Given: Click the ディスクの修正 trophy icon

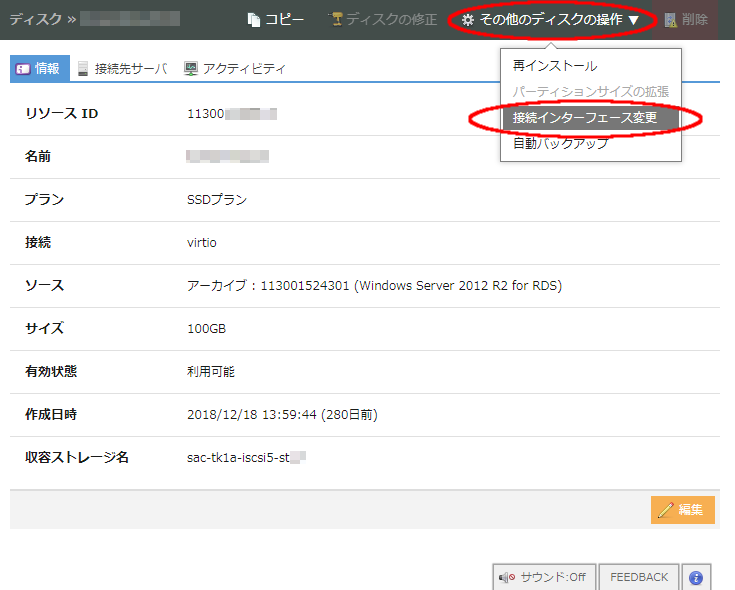Looking at the screenshot, I should pyautogui.click(x=336, y=20).
